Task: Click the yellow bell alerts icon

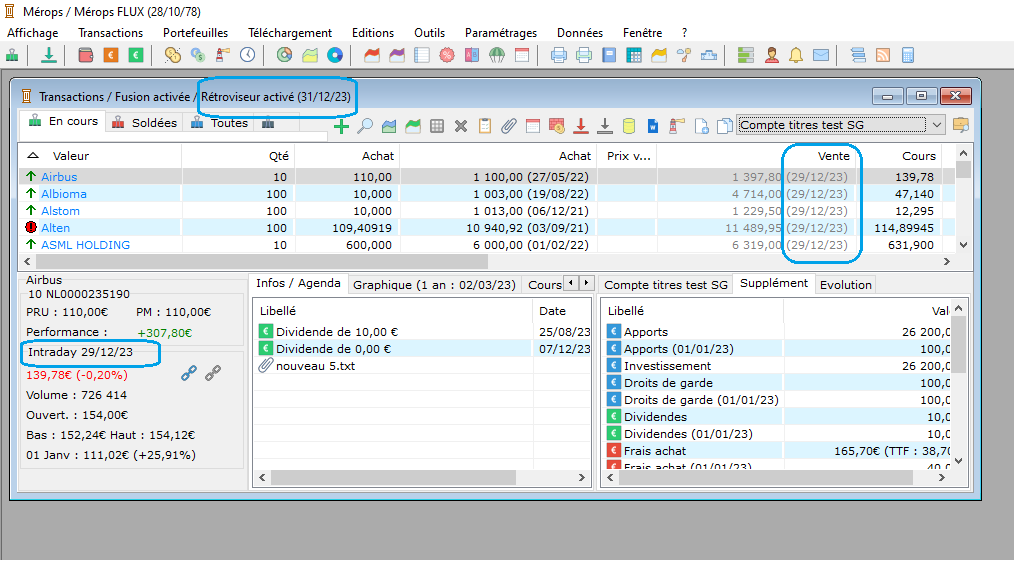Action: [796, 56]
